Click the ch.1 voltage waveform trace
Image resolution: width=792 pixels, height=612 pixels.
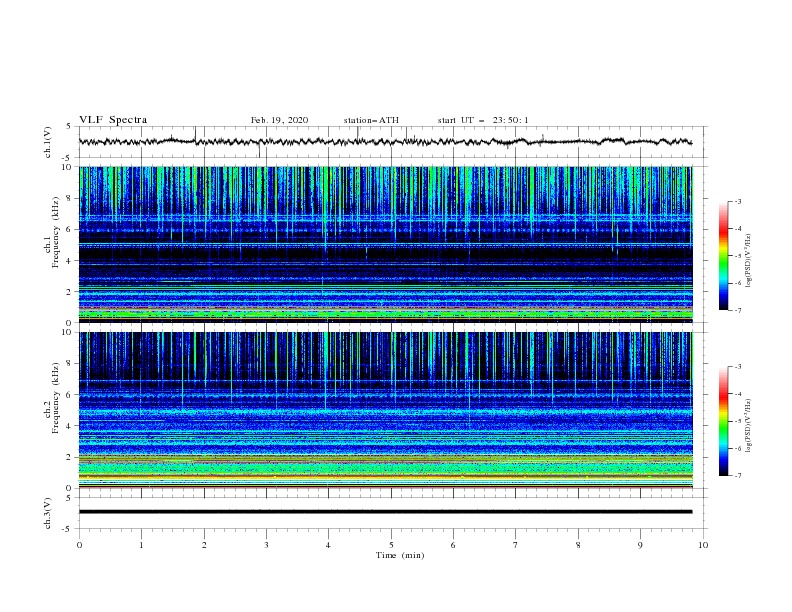(x=385, y=142)
